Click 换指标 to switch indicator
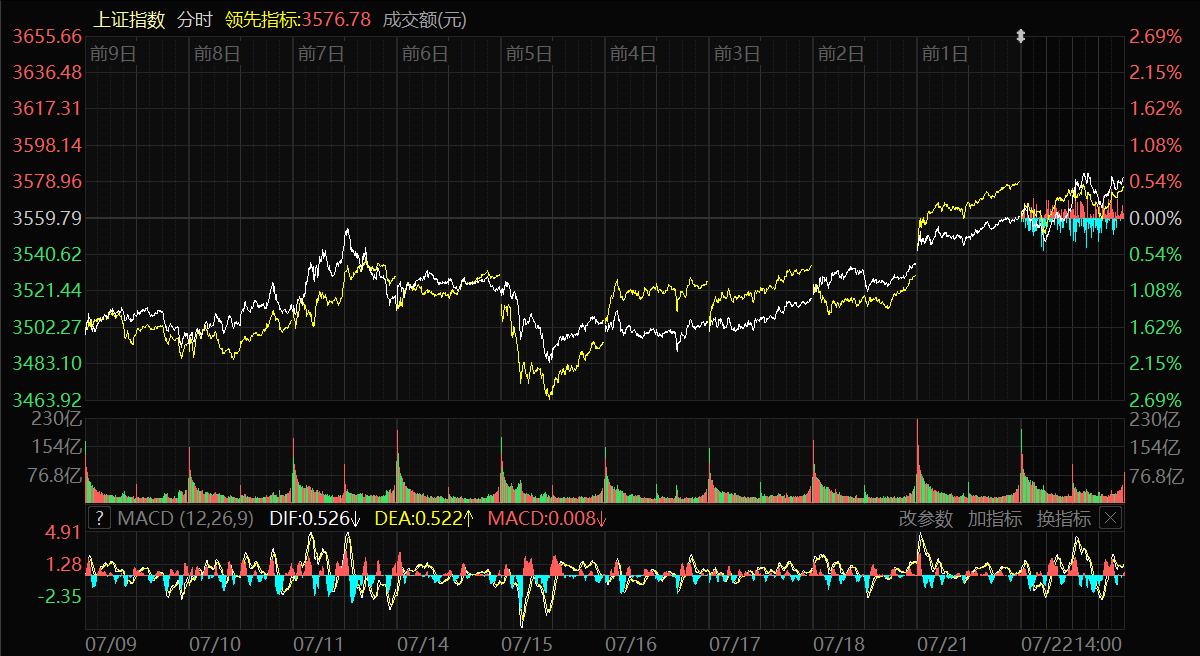1200x656 pixels. point(1063,518)
